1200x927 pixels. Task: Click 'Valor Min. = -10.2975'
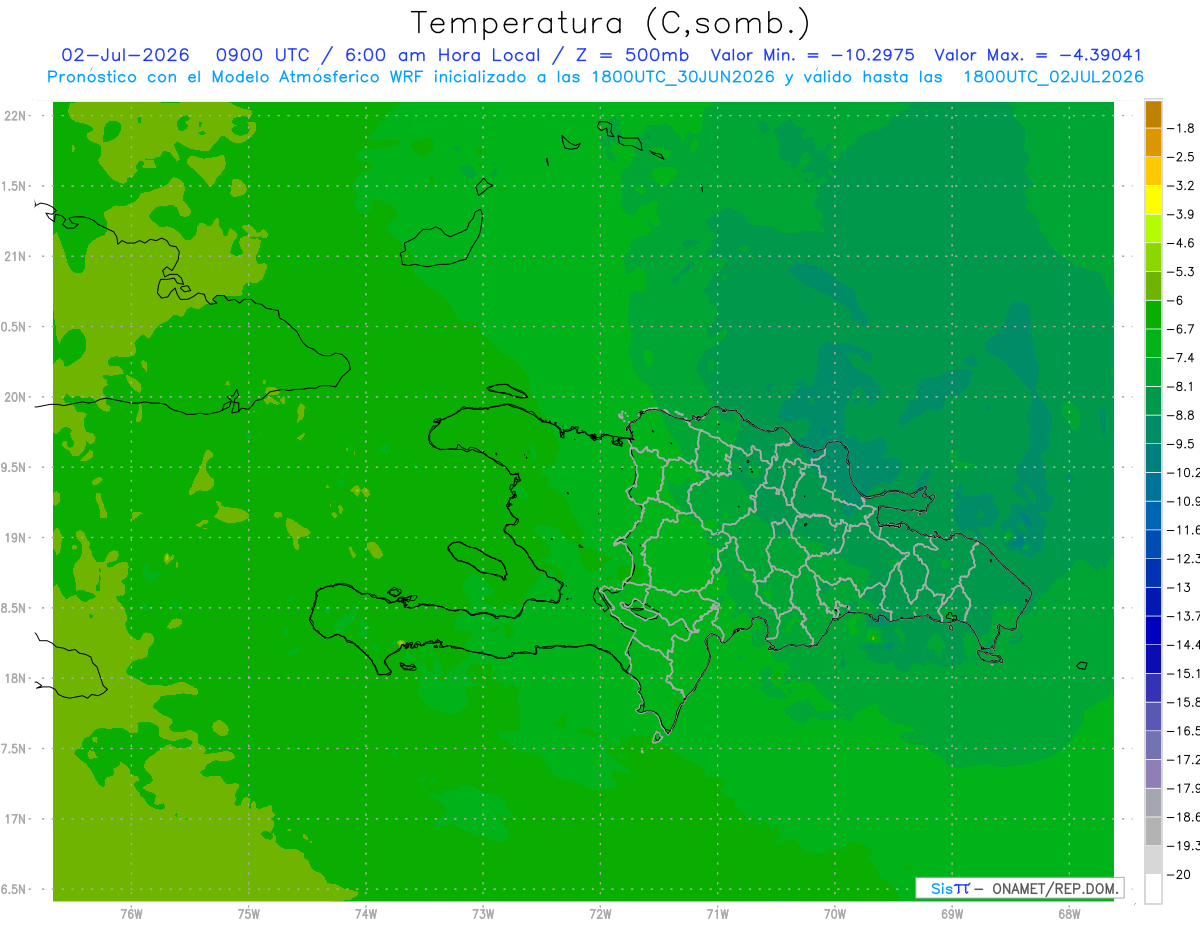[x=813, y=55]
